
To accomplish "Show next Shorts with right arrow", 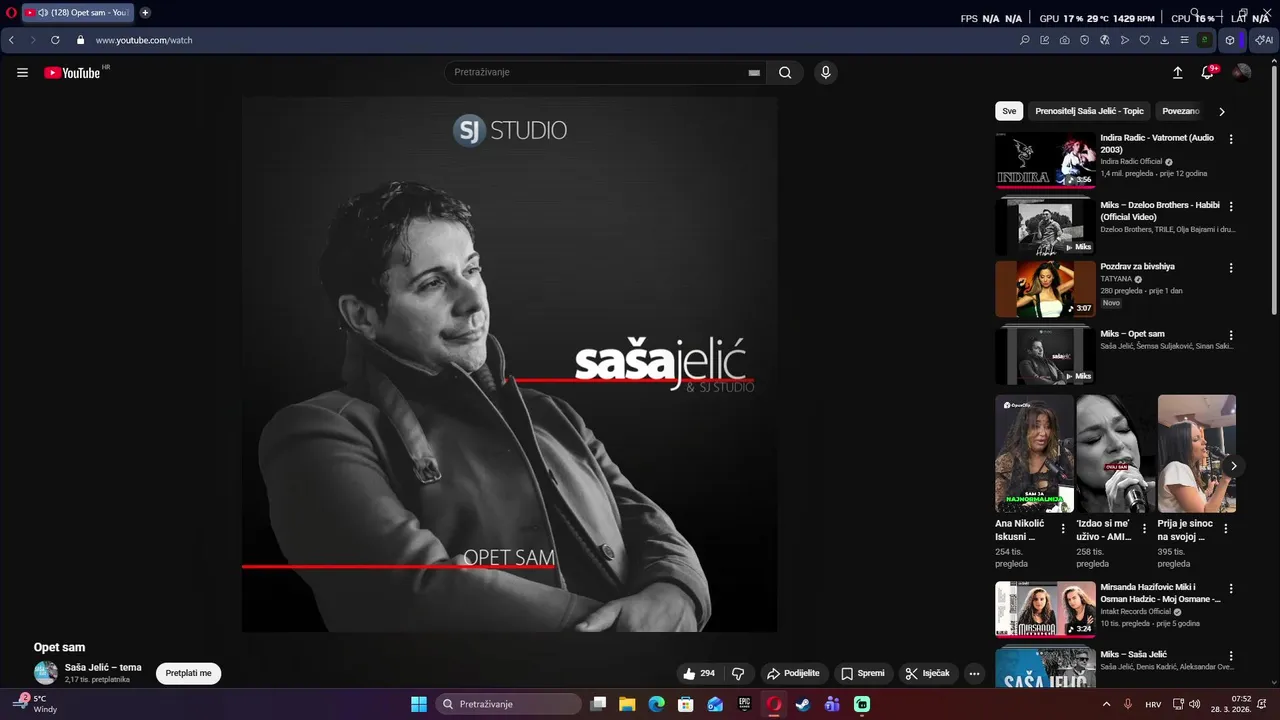I will (1233, 466).
